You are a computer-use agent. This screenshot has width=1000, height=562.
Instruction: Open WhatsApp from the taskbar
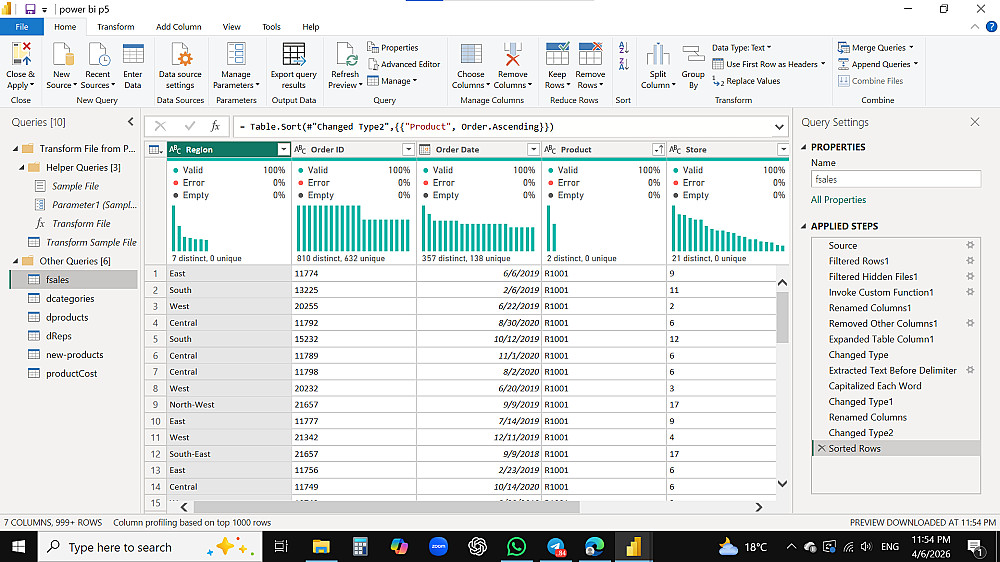pos(516,547)
